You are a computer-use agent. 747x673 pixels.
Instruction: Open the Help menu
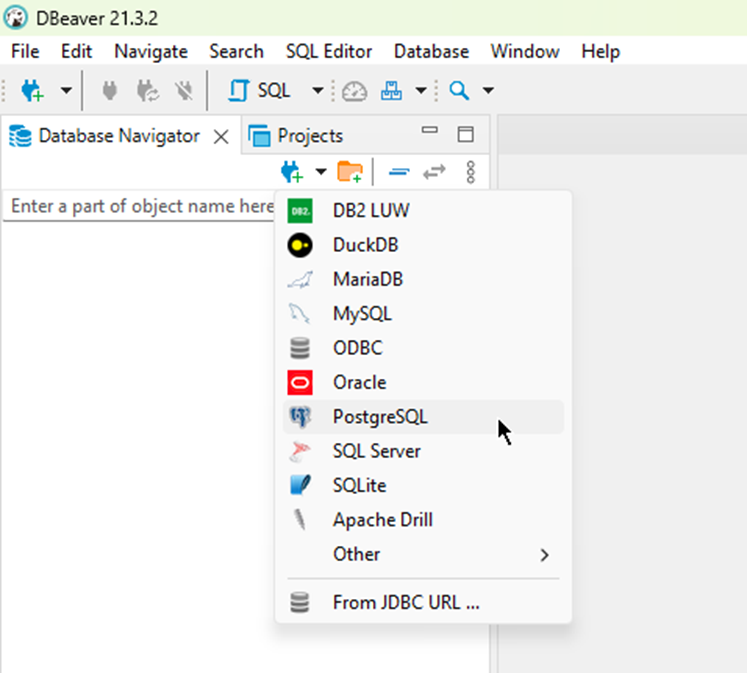click(600, 51)
